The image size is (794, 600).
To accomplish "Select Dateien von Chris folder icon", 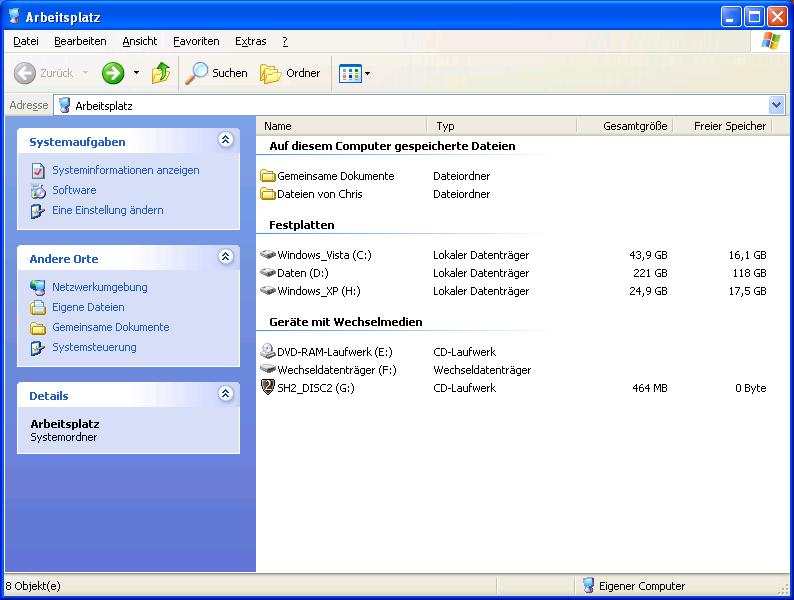I will click(267, 194).
